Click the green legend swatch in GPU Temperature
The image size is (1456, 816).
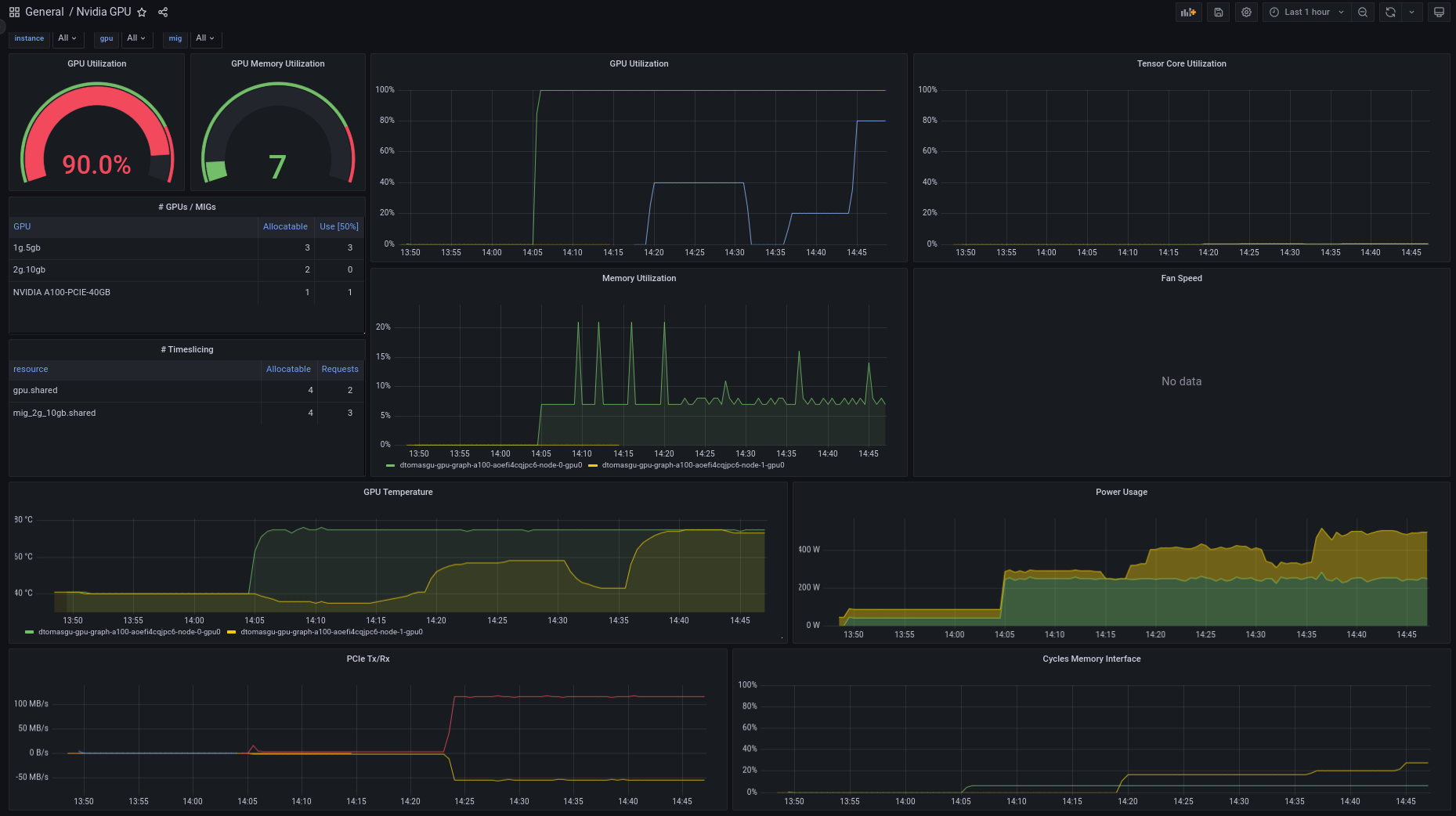coord(29,632)
